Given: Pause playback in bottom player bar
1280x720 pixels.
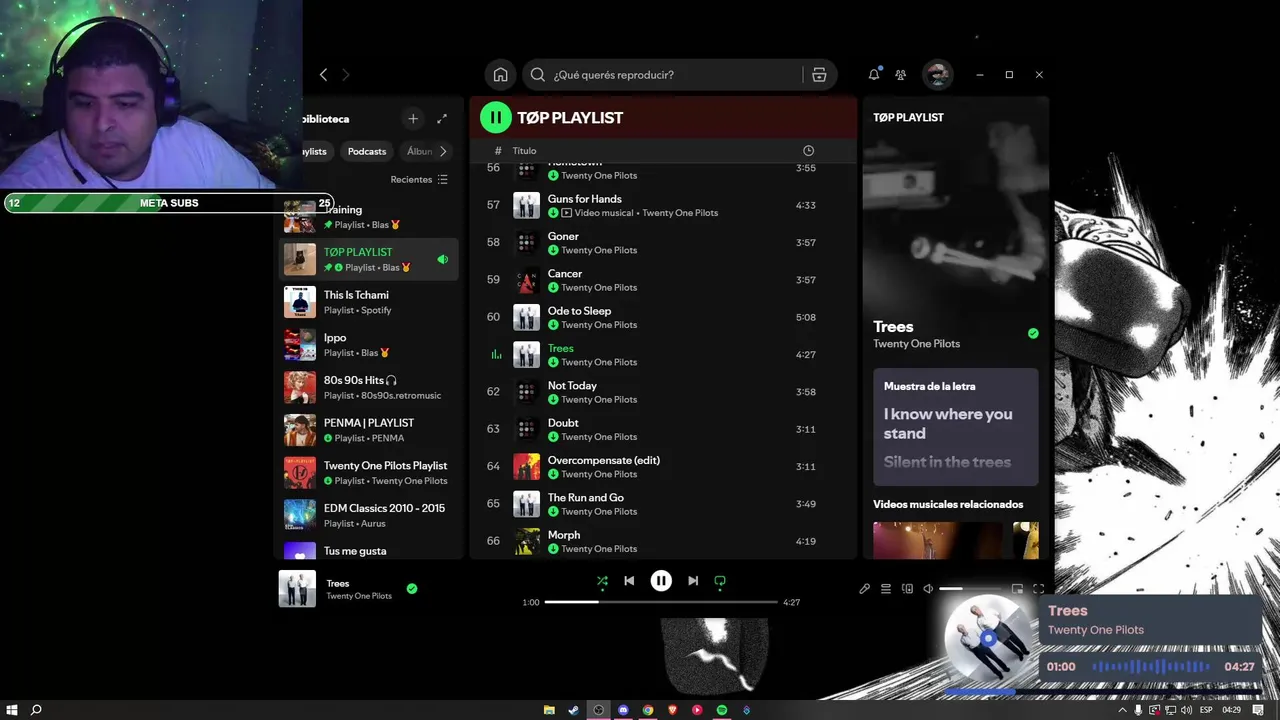Looking at the screenshot, I should click(661, 581).
